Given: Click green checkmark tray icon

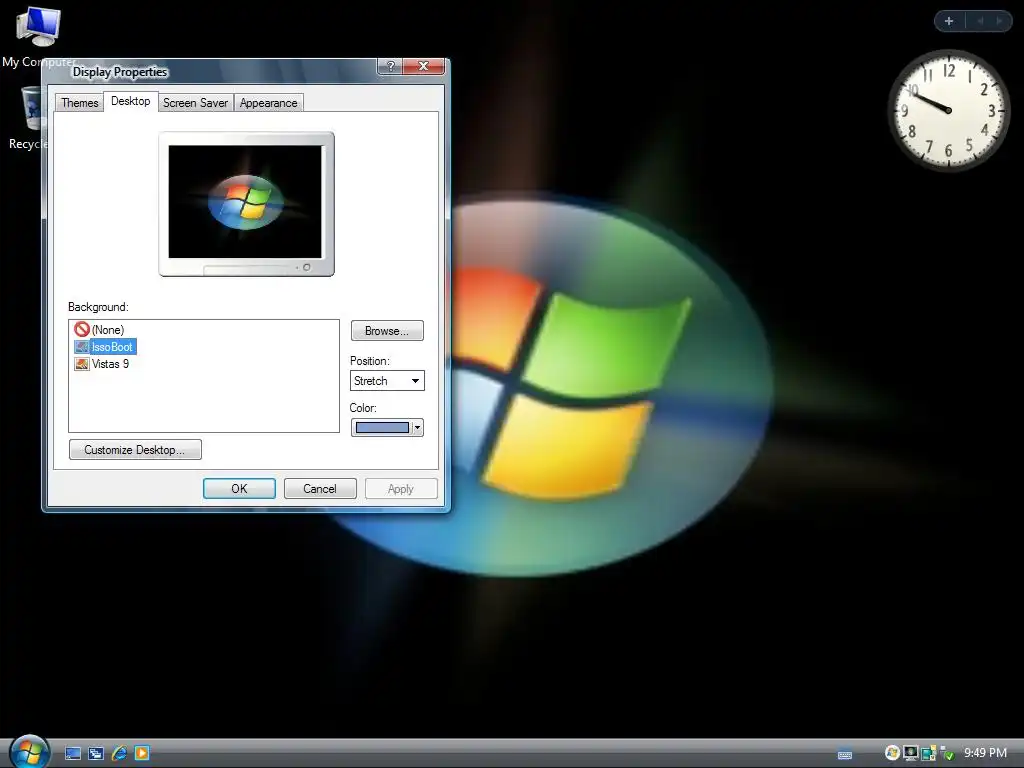Looking at the screenshot, I should coord(947,754).
